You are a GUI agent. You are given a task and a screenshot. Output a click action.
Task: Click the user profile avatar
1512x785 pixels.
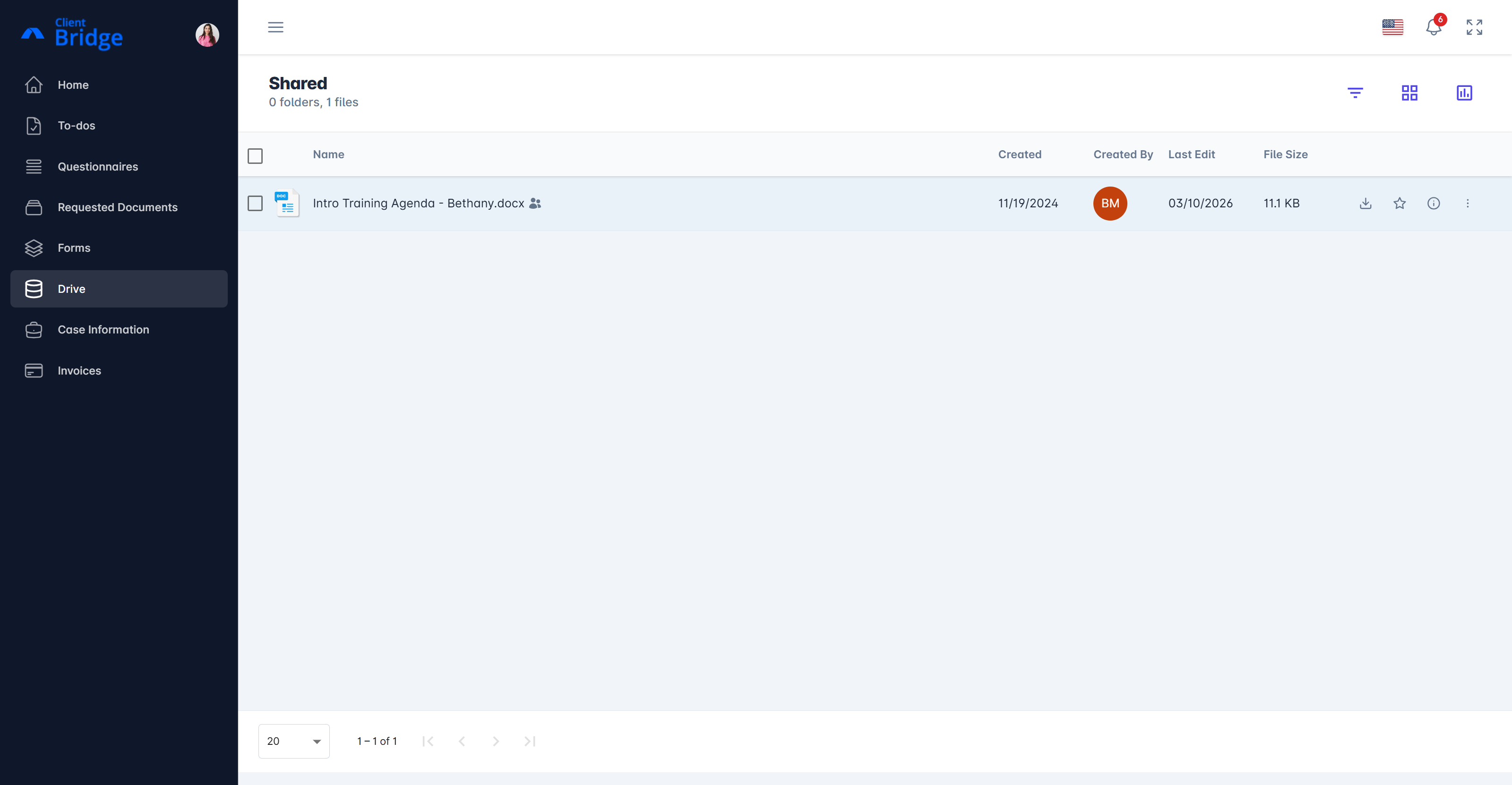click(207, 34)
